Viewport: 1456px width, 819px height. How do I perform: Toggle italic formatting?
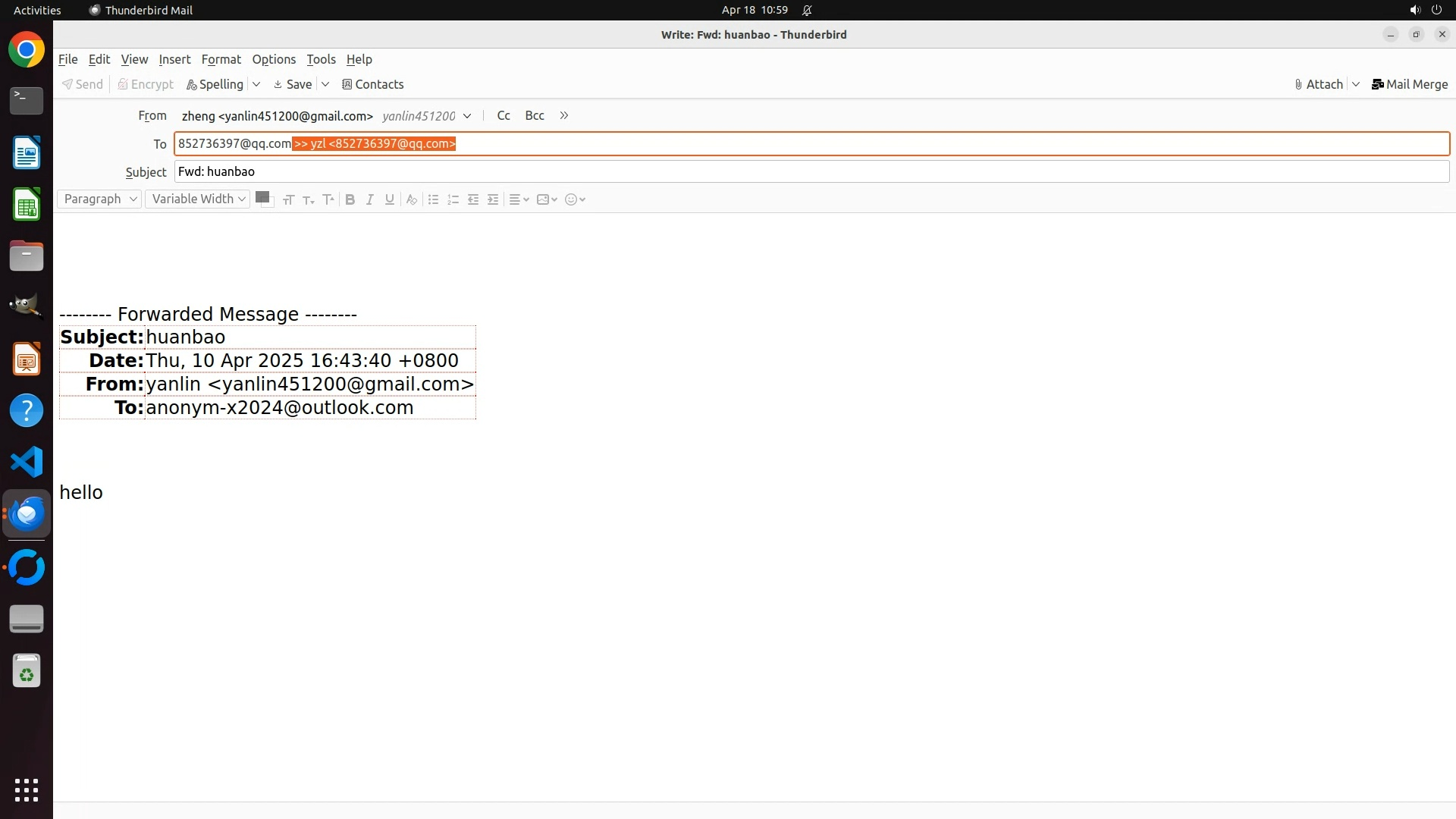[x=369, y=199]
